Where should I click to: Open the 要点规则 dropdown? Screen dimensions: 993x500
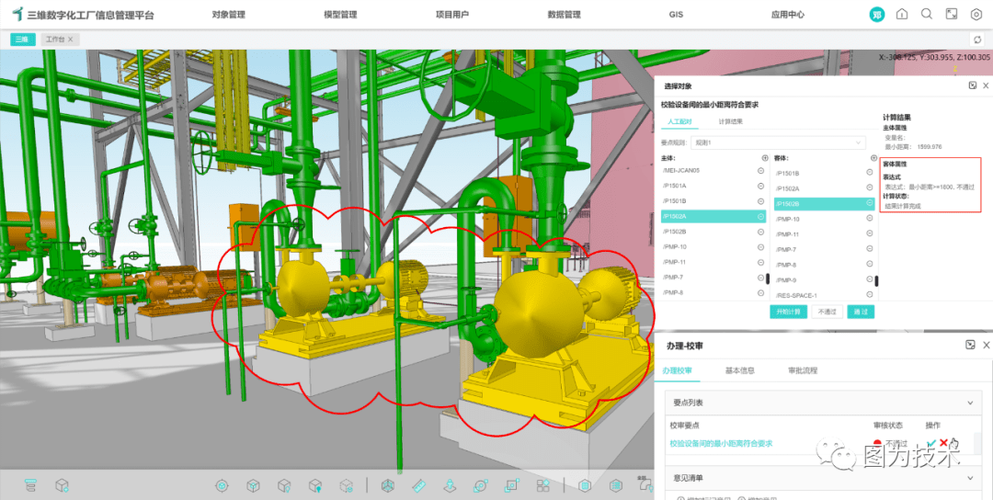[x=777, y=143]
